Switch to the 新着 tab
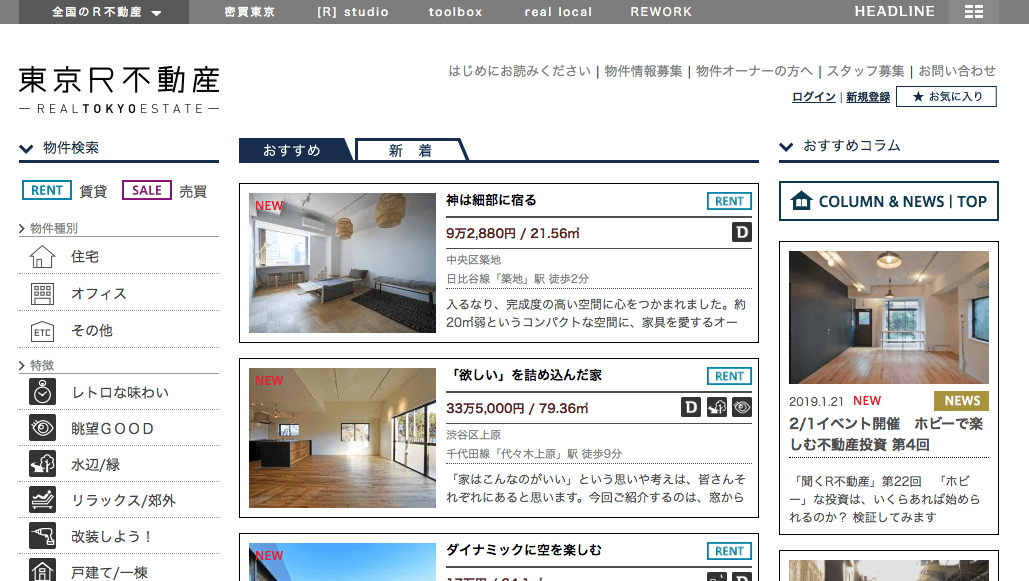Viewport: 1029px width, 581px height. 410,150
